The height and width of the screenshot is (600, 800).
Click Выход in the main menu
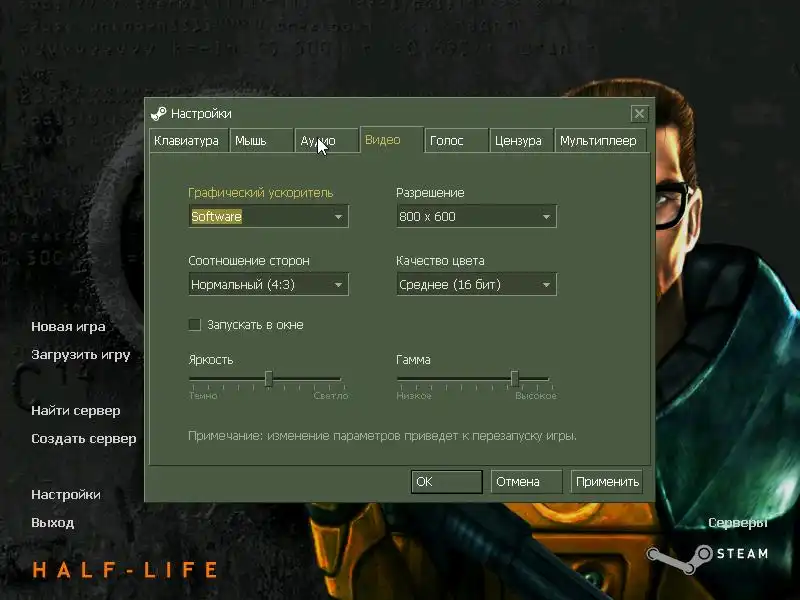tap(53, 522)
